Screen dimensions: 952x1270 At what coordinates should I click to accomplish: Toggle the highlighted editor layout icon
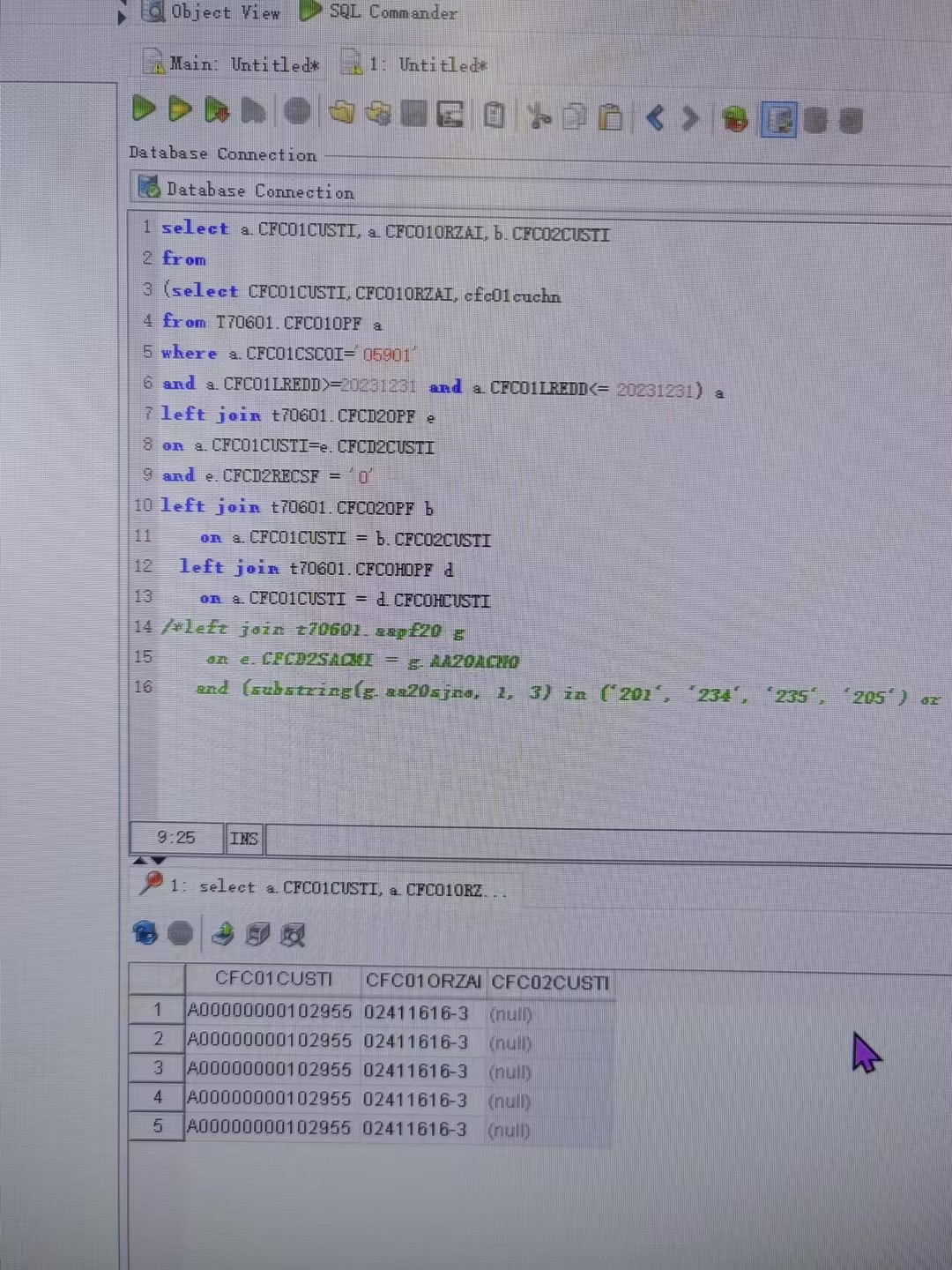[x=779, y=120]
